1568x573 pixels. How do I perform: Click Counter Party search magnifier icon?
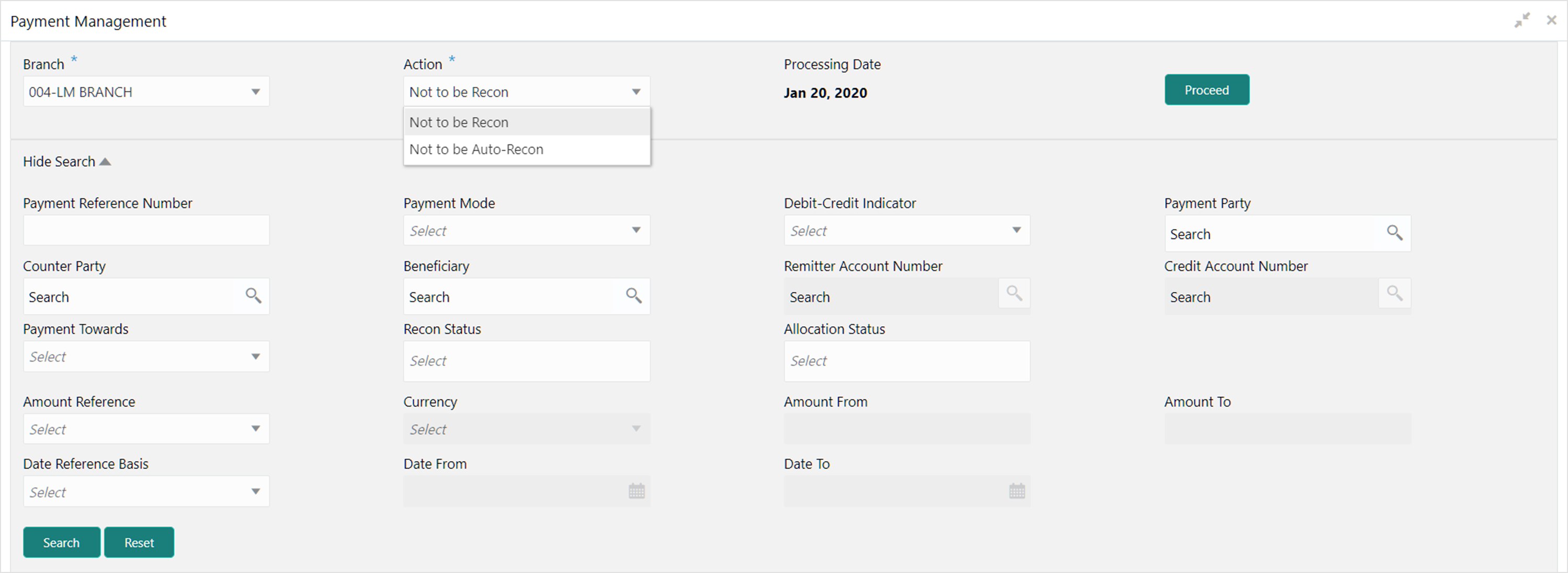click(x=253, y=296)
